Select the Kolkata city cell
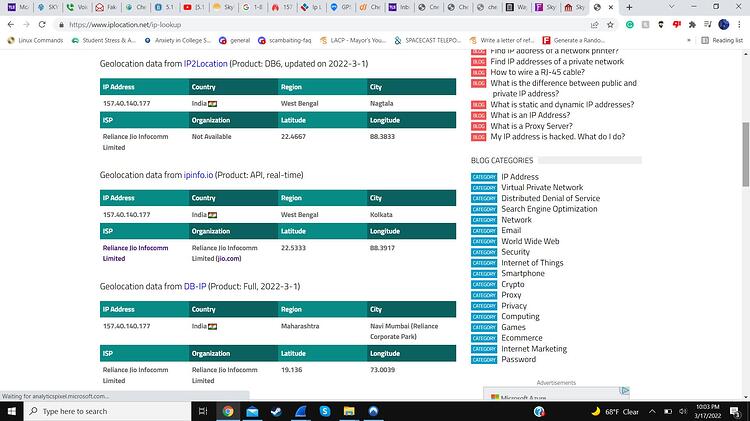Image resolution: width=750 pixels, height=421 pixels. click(381, 215)
